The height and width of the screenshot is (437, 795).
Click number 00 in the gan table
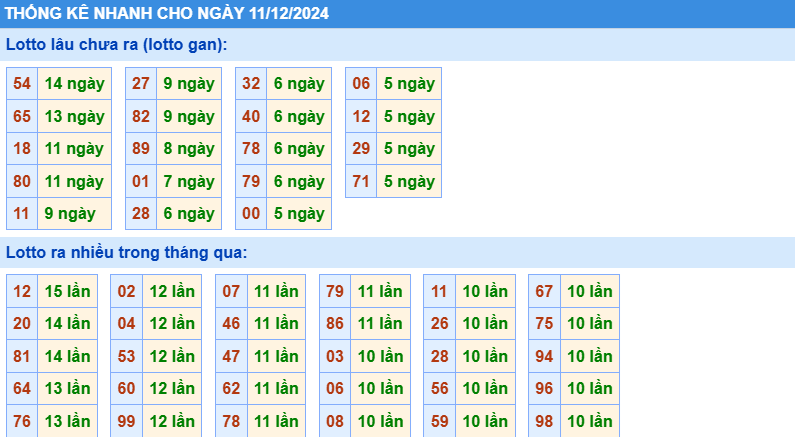tap(251, 213)
